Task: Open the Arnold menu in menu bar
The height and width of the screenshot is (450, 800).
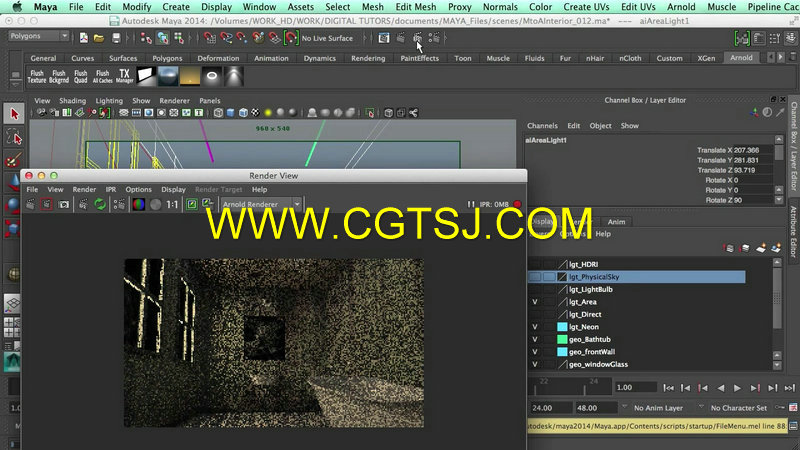Action: [681, 7]
